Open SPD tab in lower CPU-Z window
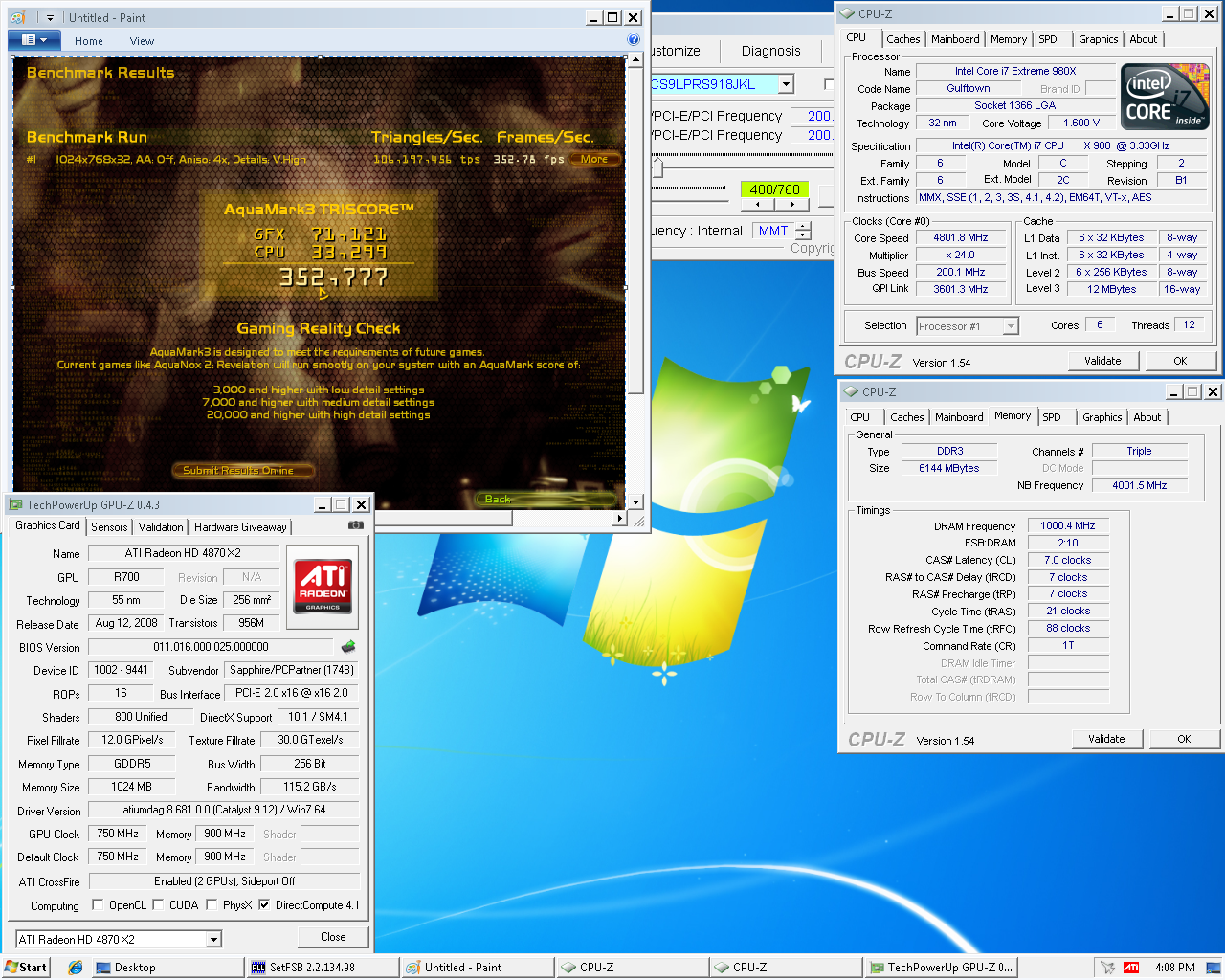The height and width of the screenshot is (980, 1225). coord(1052,417)
